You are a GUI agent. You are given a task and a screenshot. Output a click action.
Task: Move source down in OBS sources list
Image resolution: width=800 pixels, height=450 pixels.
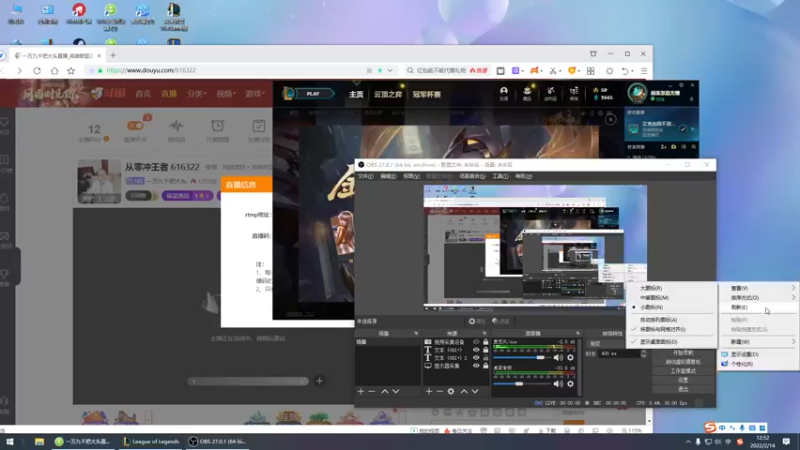point(474,391)
